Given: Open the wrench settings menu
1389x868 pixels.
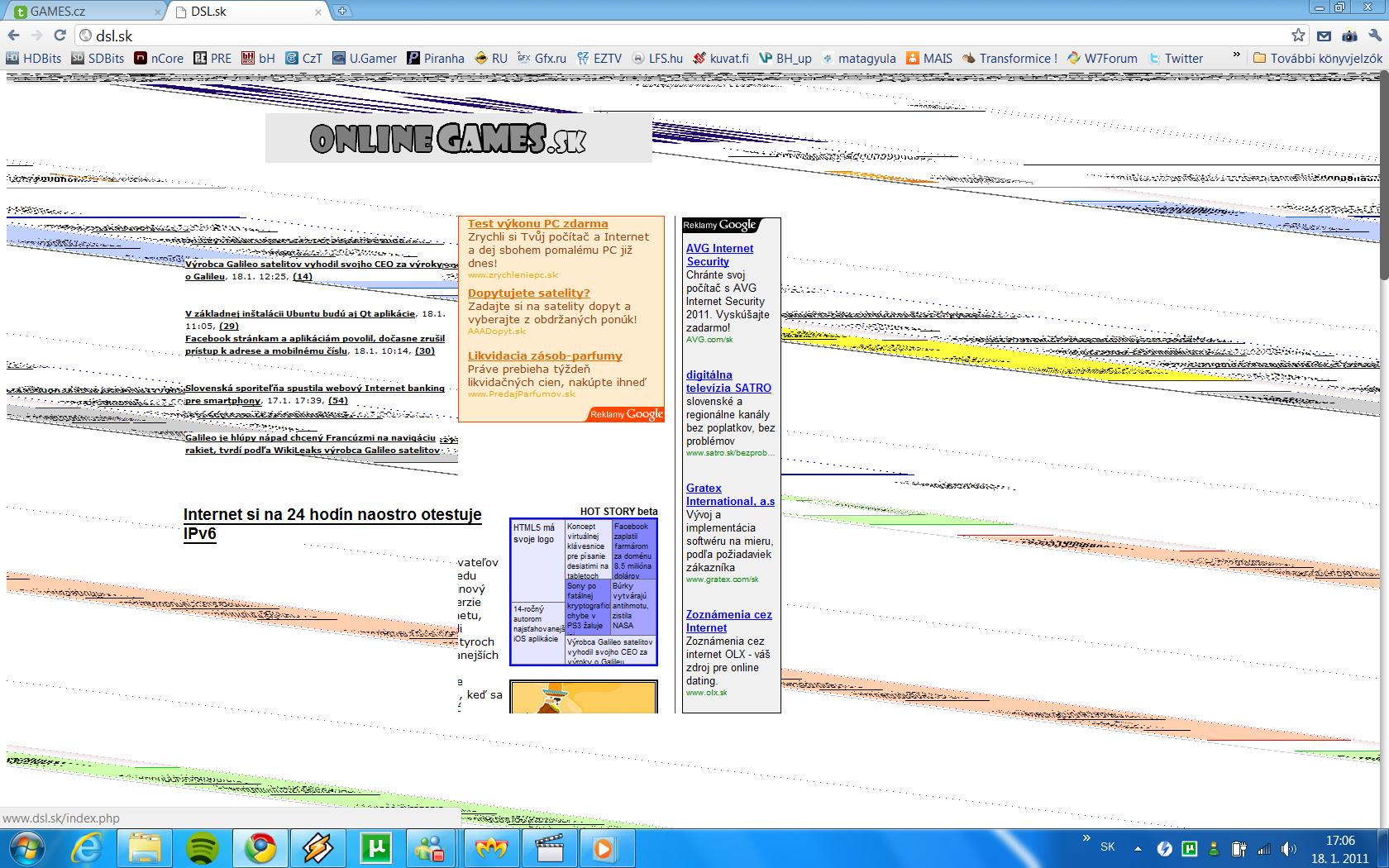Looking at the screenshot, I should [x=1374, y=36].
